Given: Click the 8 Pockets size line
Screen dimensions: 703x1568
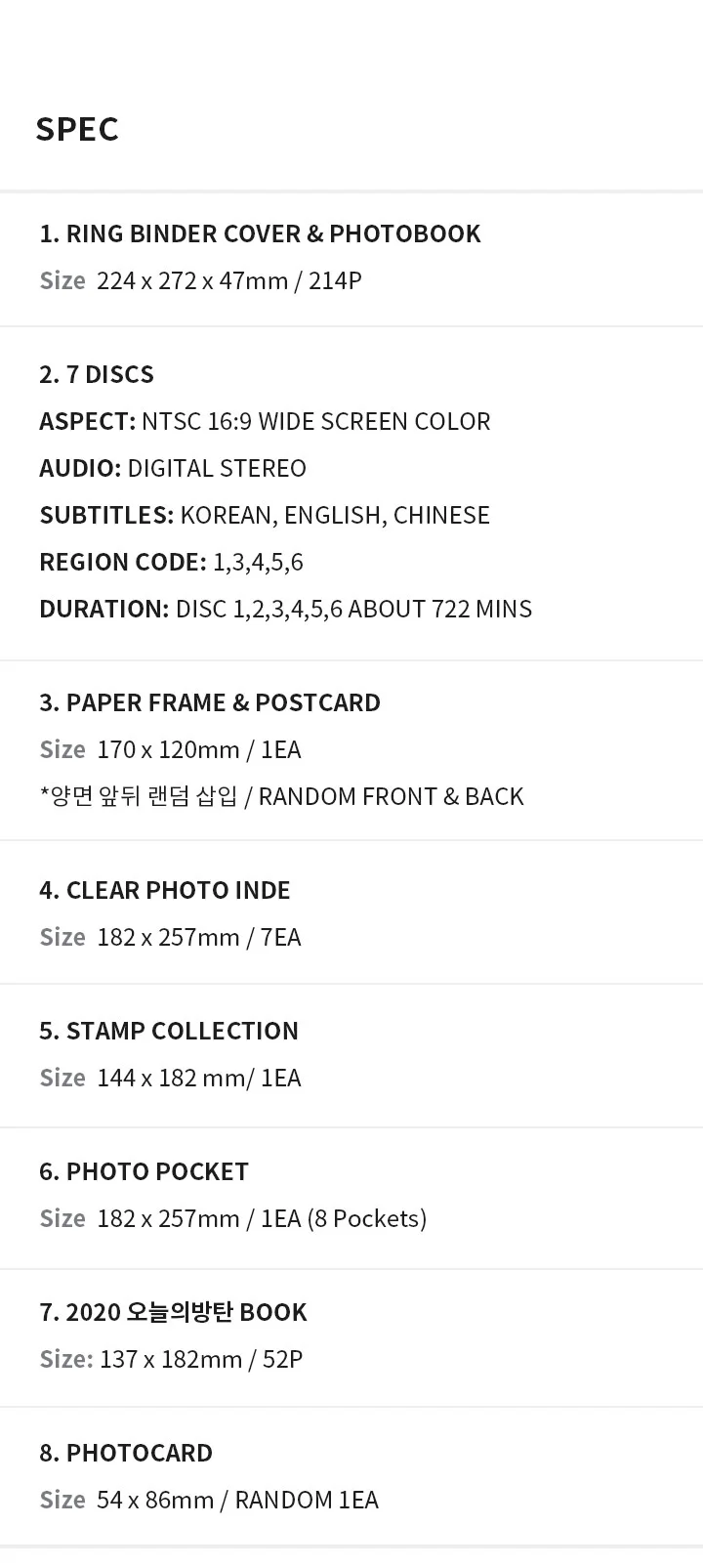Looking at the screenshot, I should 262,1218.
